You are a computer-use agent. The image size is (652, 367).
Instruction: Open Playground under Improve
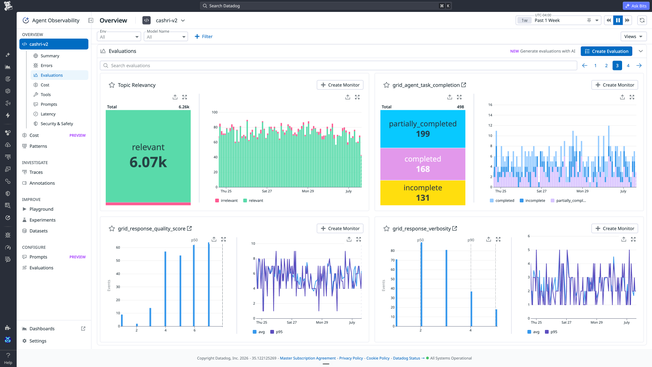[x=41, y=209]
